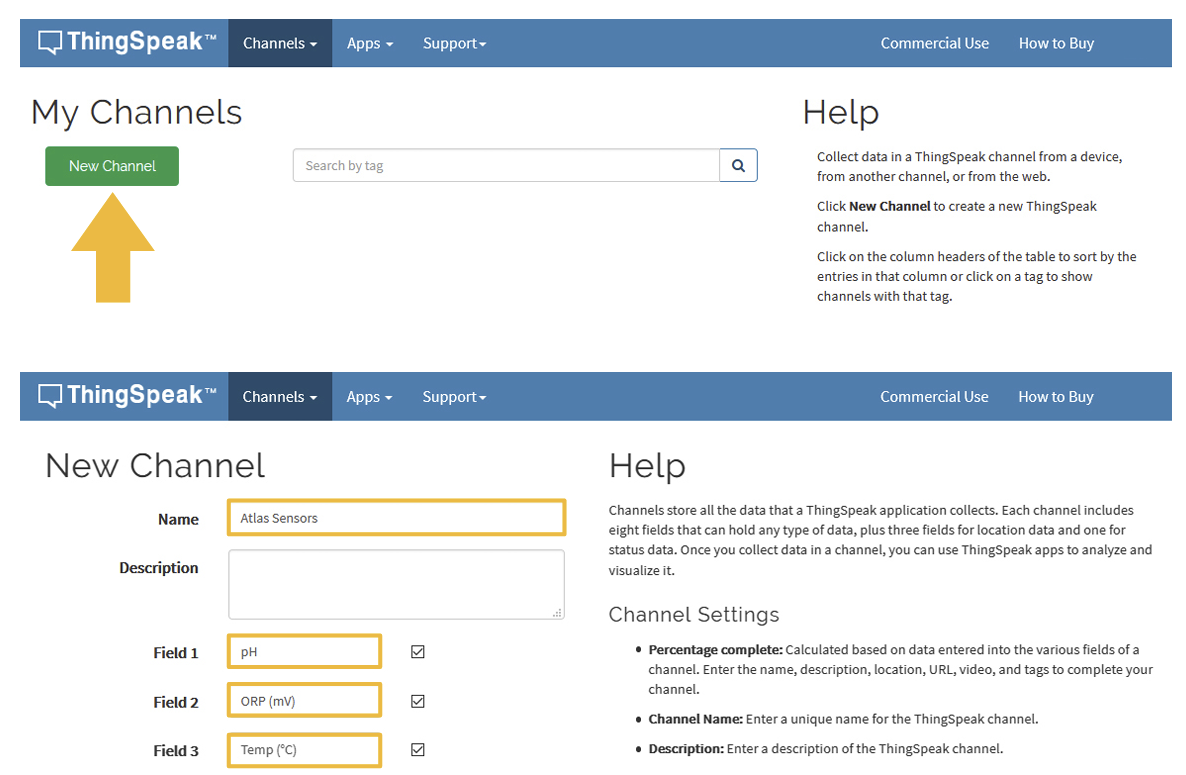Click Field 1 input containing pH
Screen dimensions: 1186x775
click(304, 652)
